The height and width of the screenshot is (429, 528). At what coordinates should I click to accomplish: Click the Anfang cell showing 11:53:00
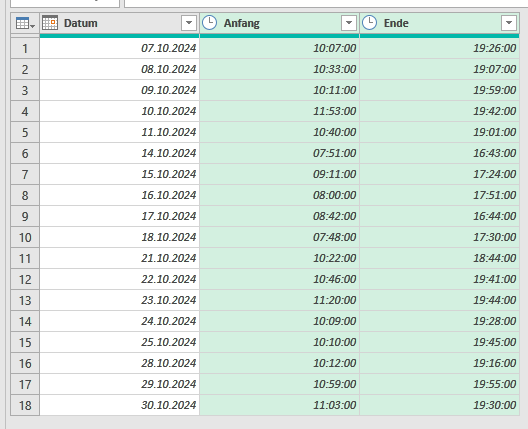click(x=279, y=111)
